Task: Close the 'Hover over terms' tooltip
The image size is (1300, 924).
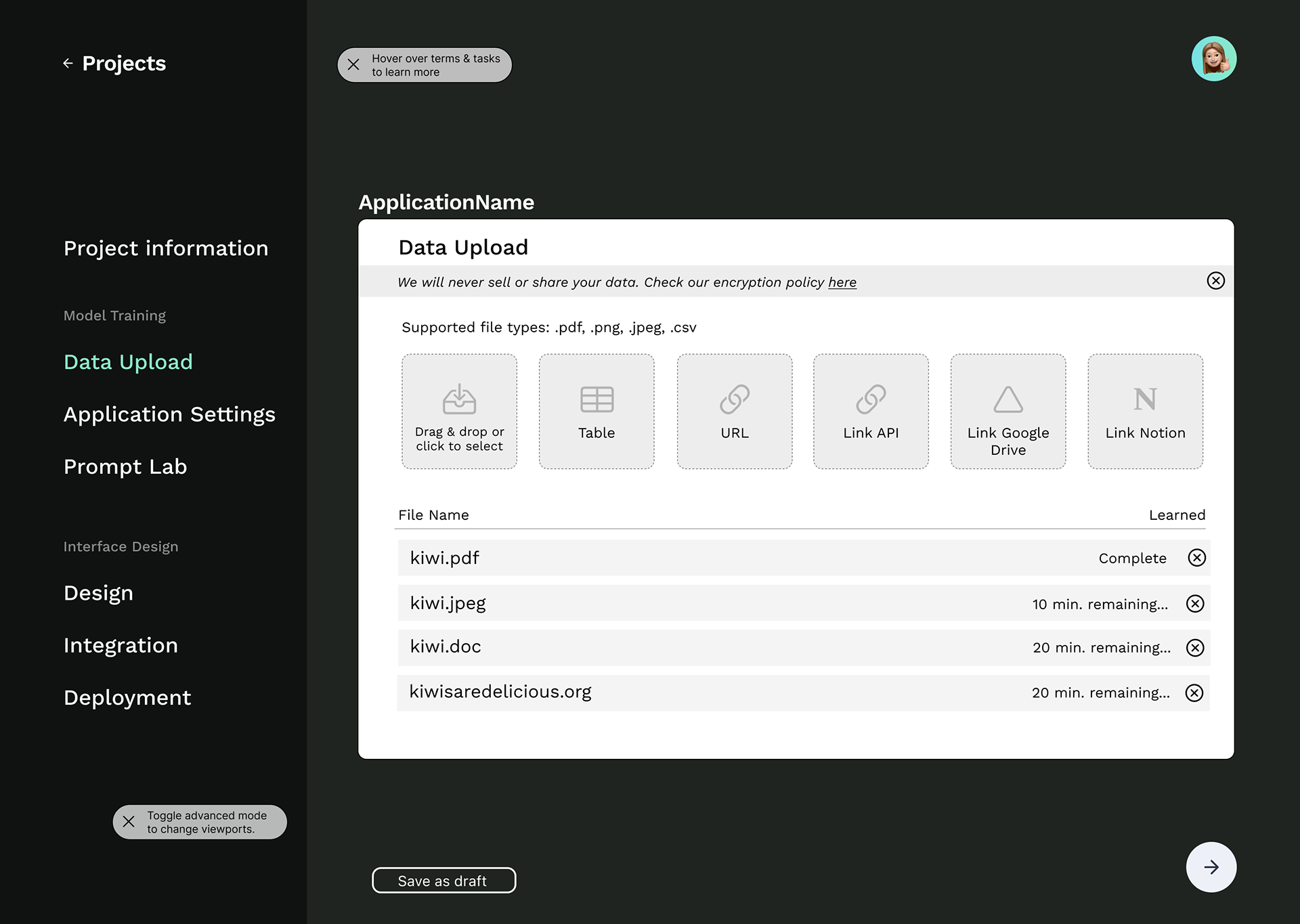Action: [x=353, y=65]
